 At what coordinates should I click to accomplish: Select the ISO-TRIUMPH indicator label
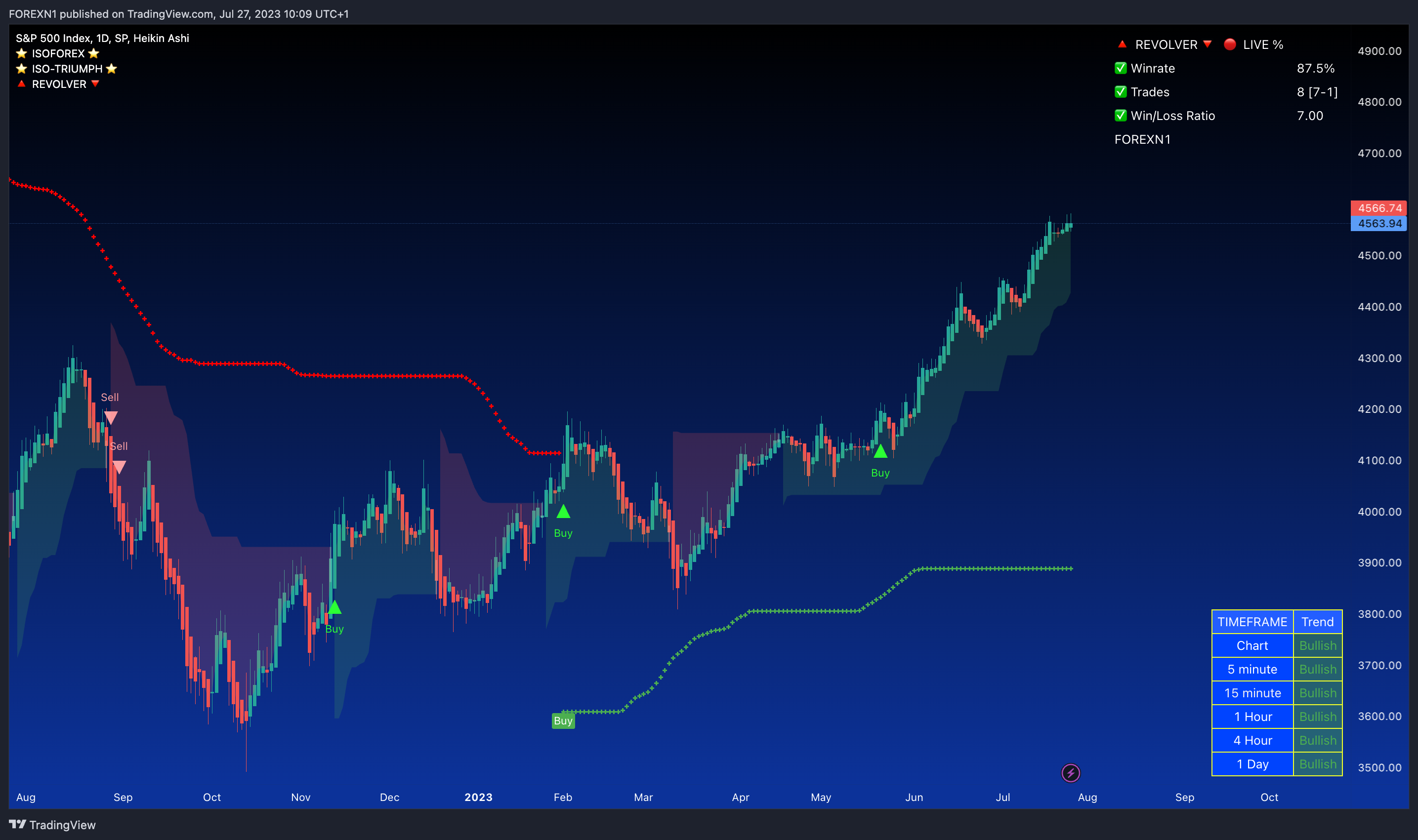point(67,69)
